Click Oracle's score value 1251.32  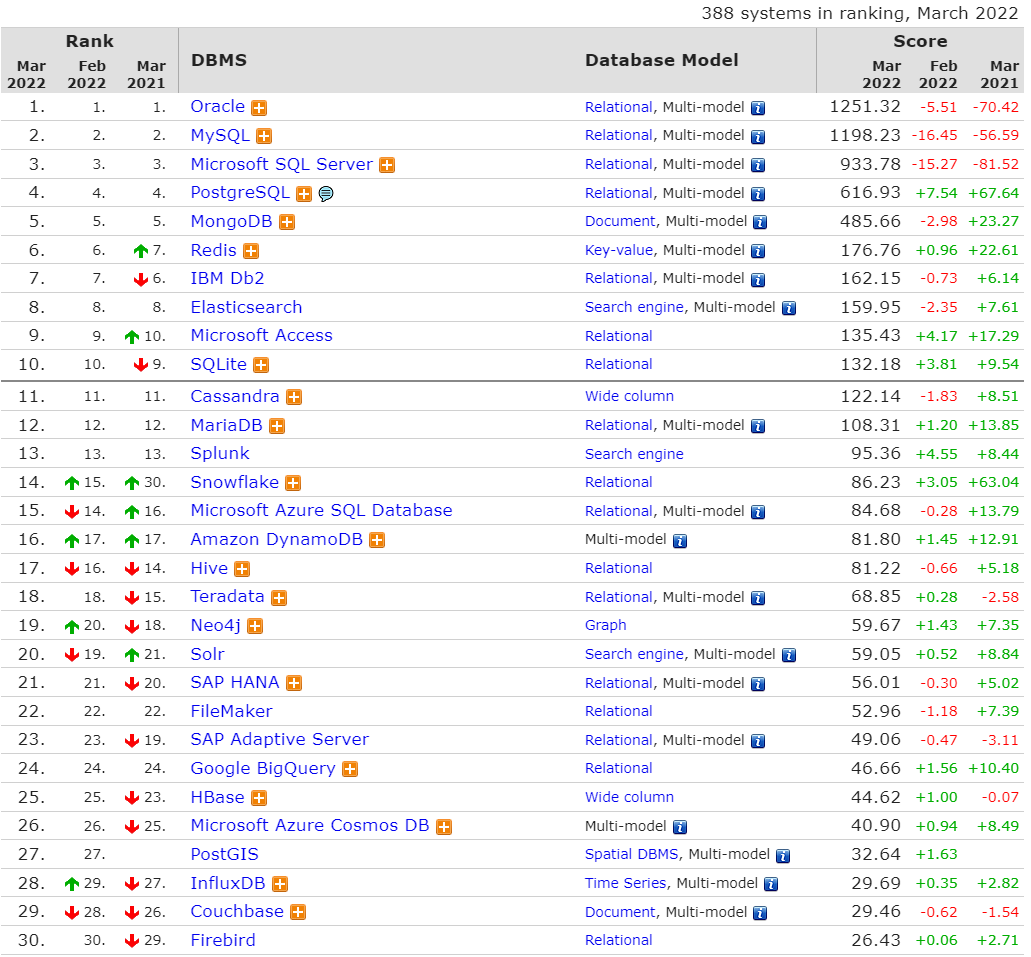coord(865,107)
